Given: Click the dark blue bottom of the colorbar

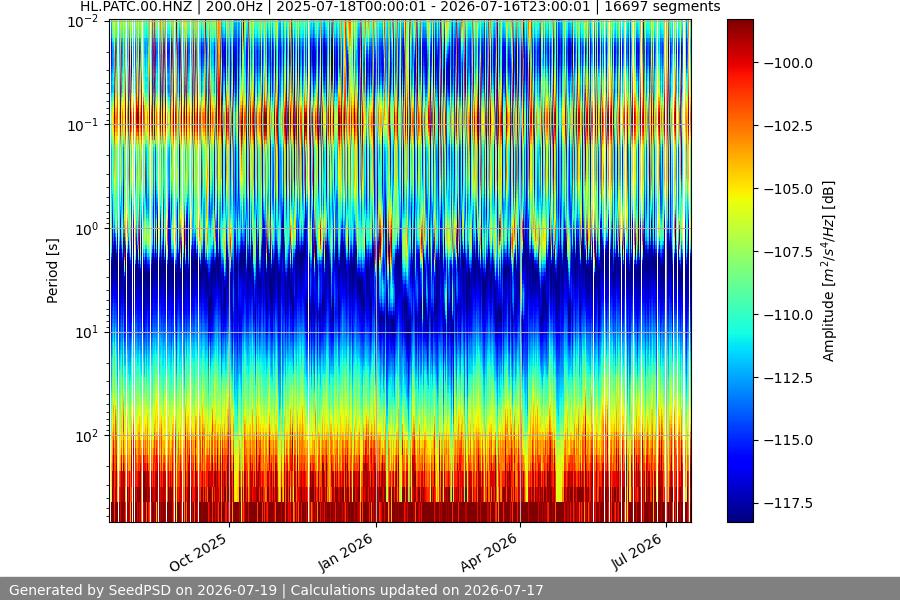Looking at the screenshot, I should click(x=740, y=514).
